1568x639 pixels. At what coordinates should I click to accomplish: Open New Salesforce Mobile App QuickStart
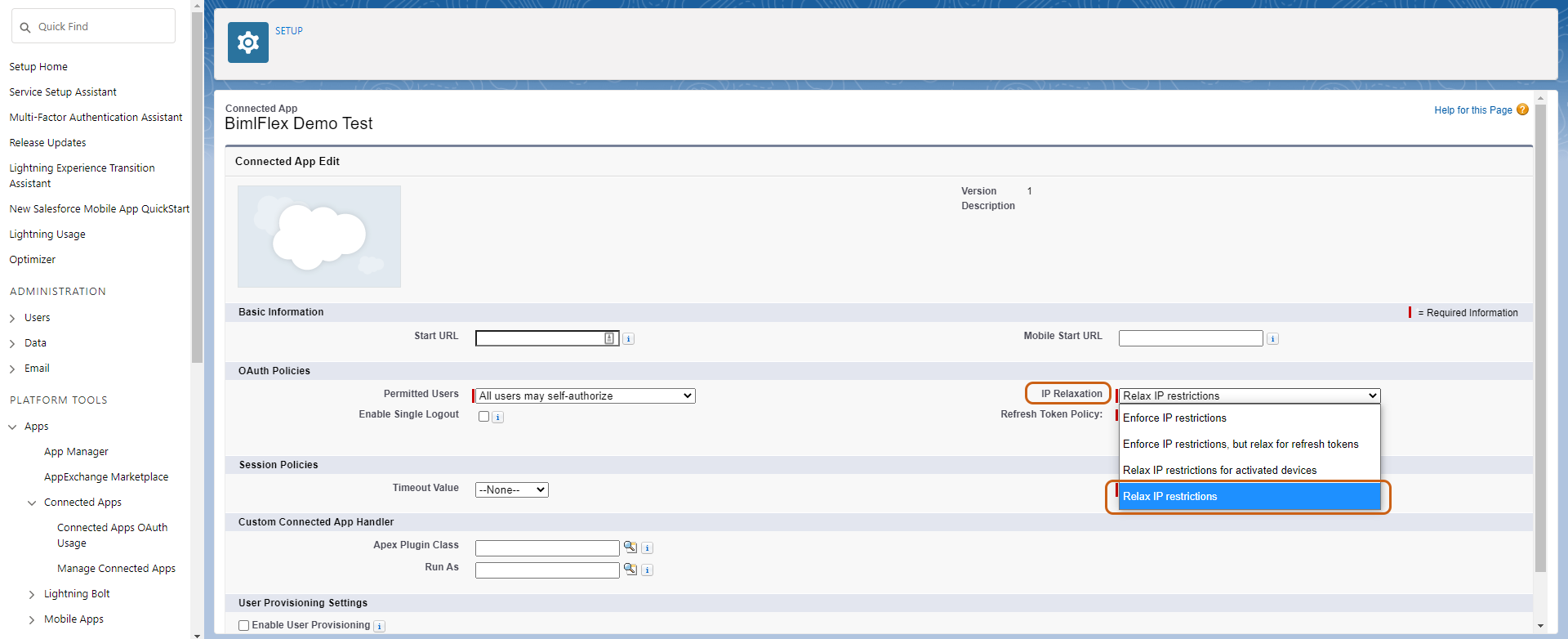[99, 209]
